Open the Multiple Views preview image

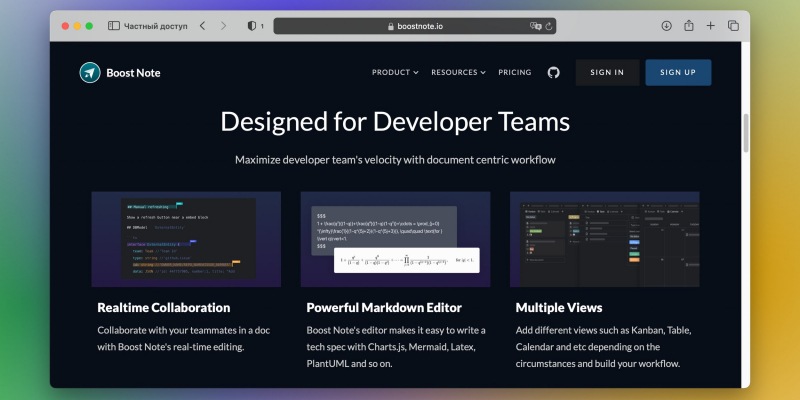(605, 239)
